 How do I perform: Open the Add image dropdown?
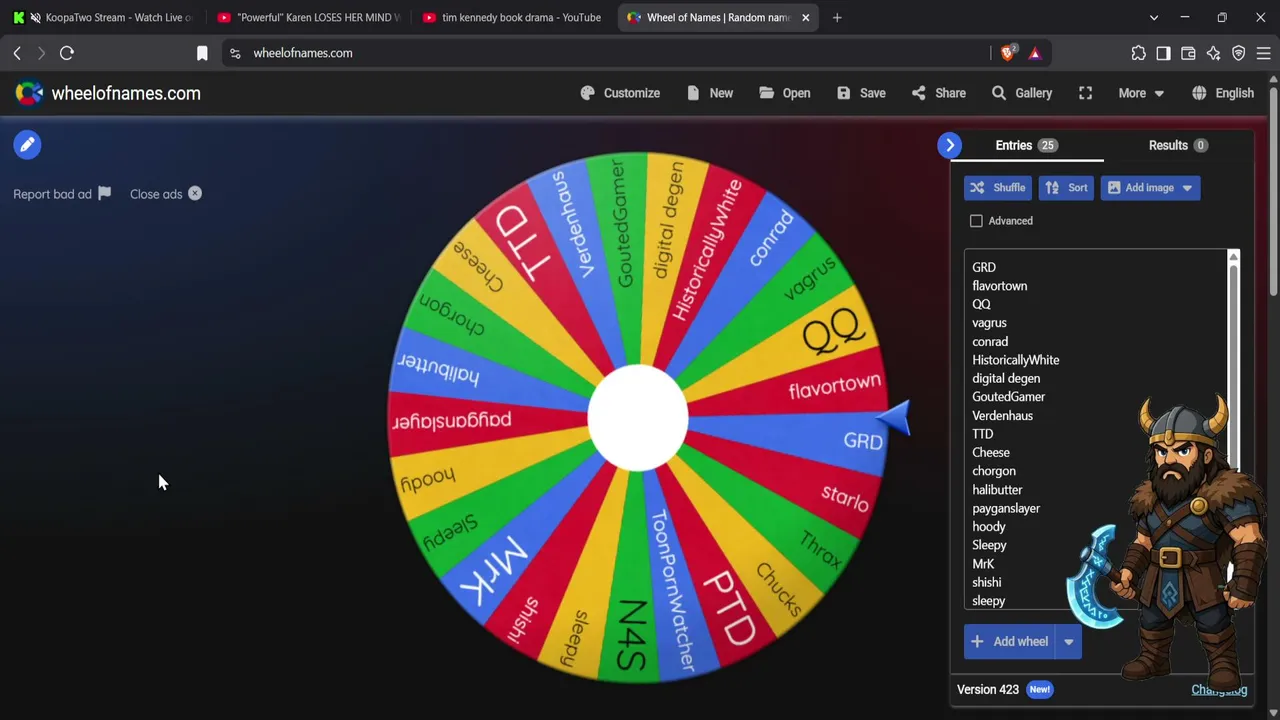(1150, 188)
